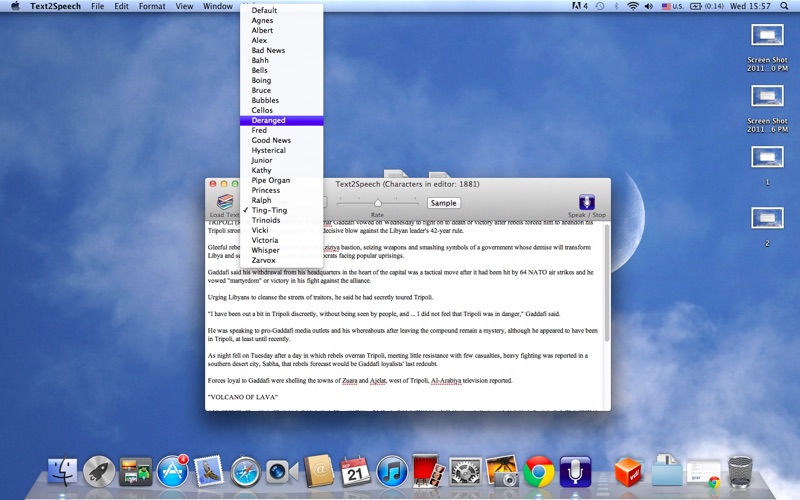This screenshot has height=500, width=800.
Task: Choose the Junior voice
Action: (x=282, y=160)
